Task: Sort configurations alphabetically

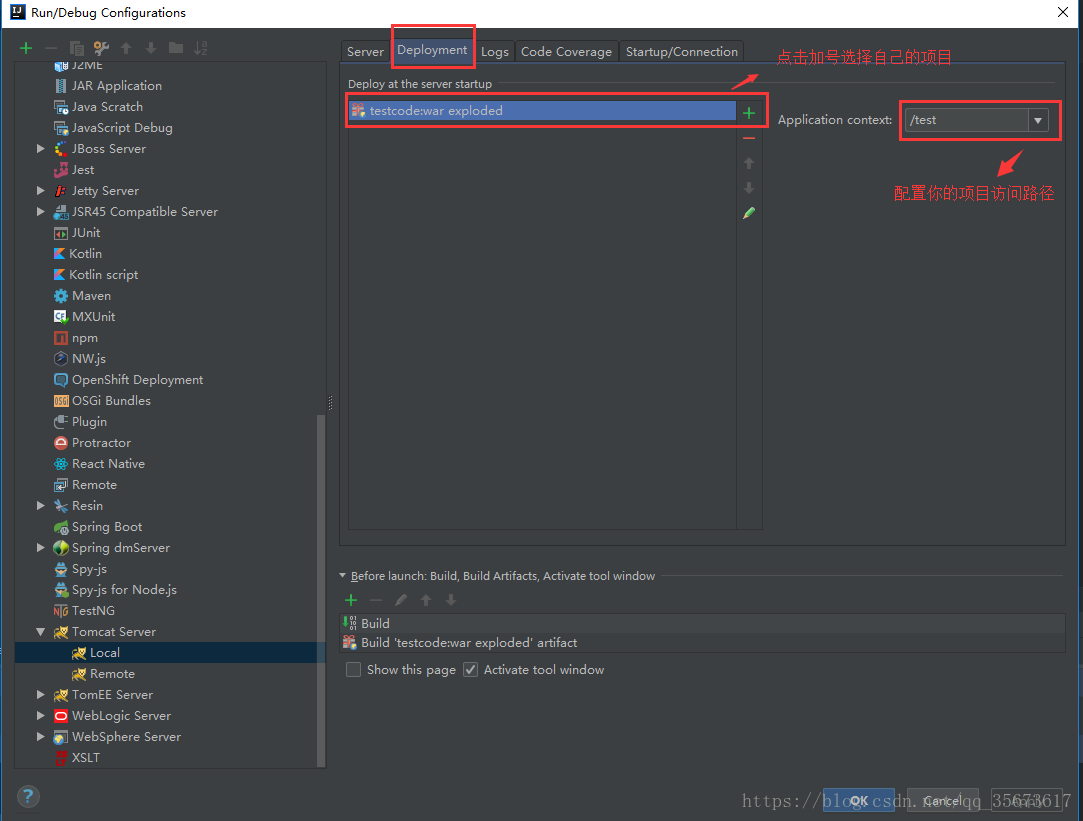Action: click(x=200, y=48)
